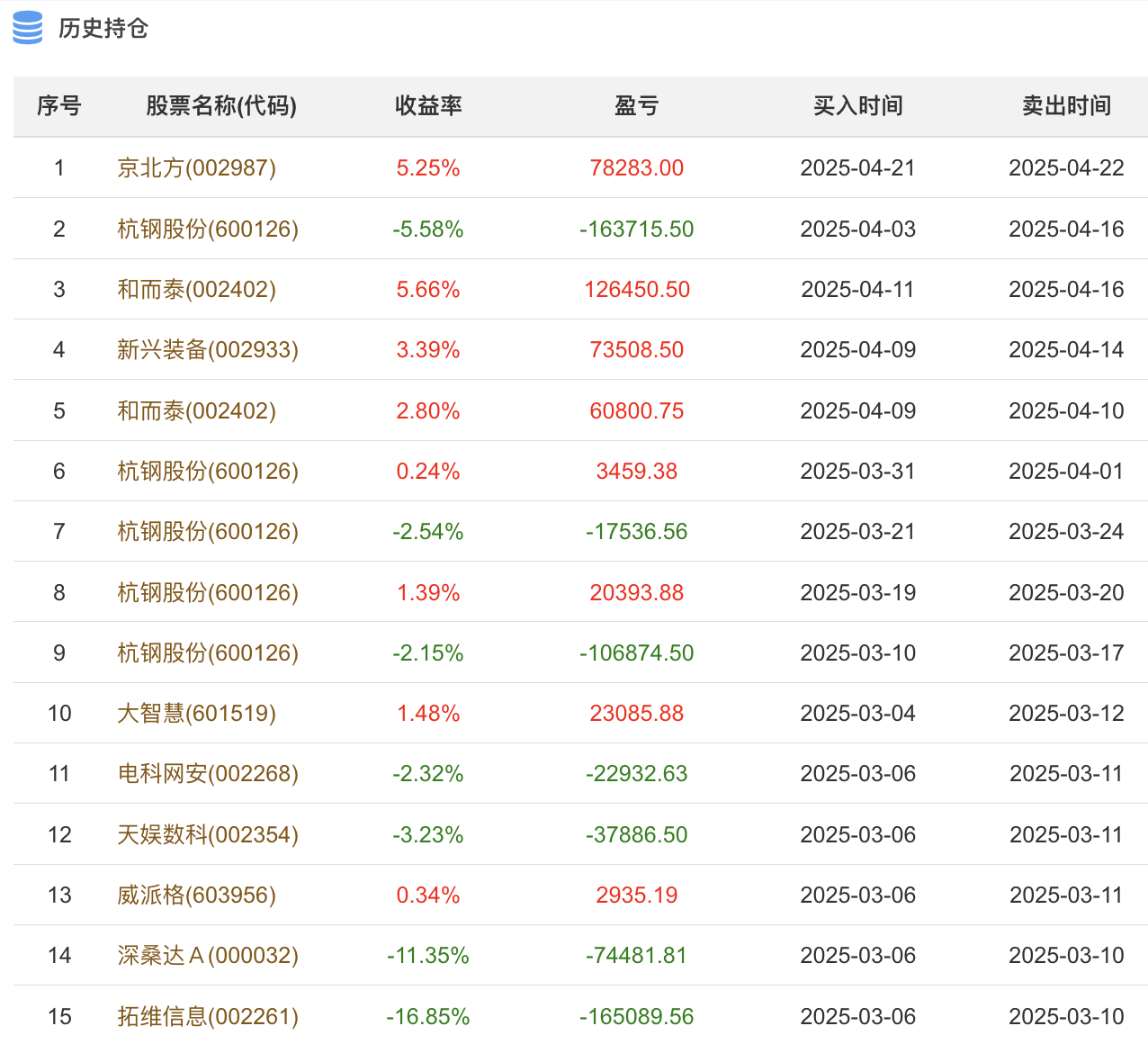Open the 新兴装备(002933) stock link

click(x=208, y=349)
